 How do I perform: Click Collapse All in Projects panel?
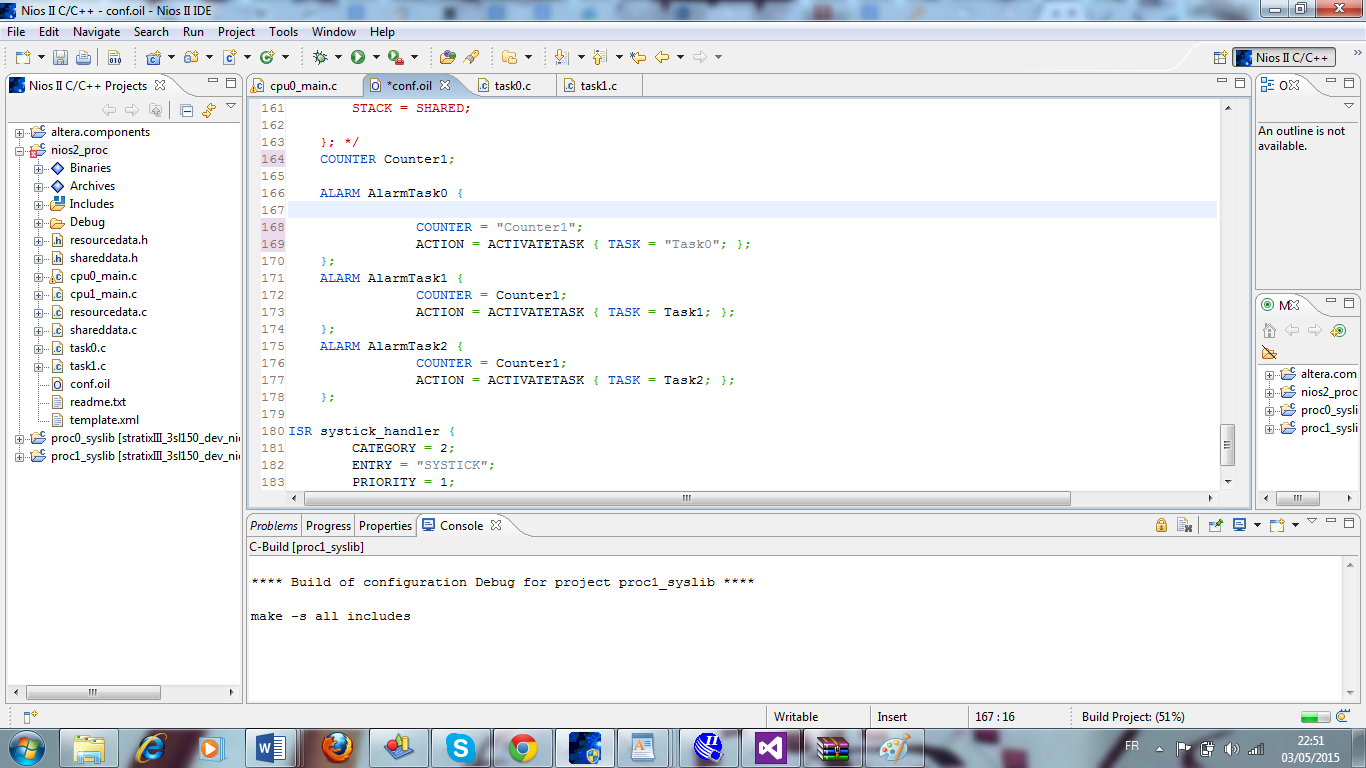186,110
